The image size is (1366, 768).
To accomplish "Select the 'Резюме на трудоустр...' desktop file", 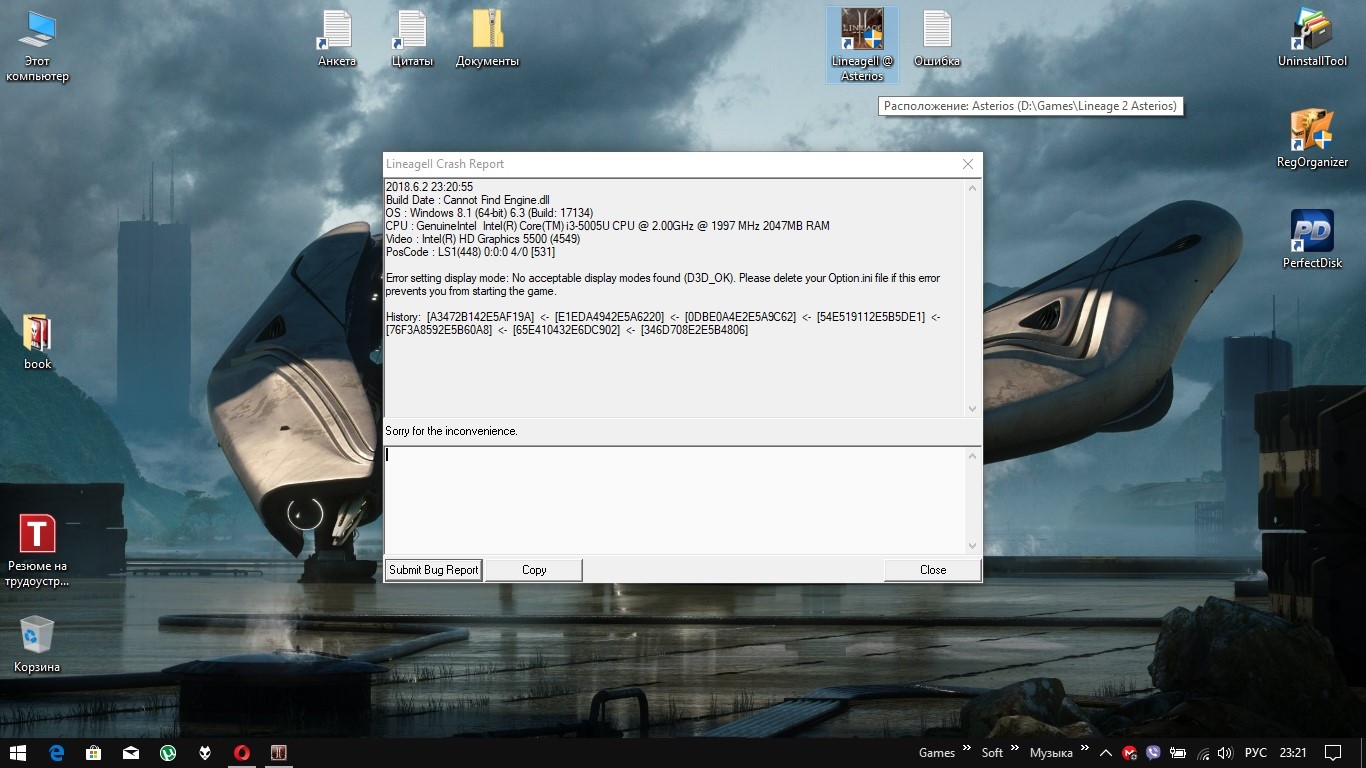I will click(38, 550).
